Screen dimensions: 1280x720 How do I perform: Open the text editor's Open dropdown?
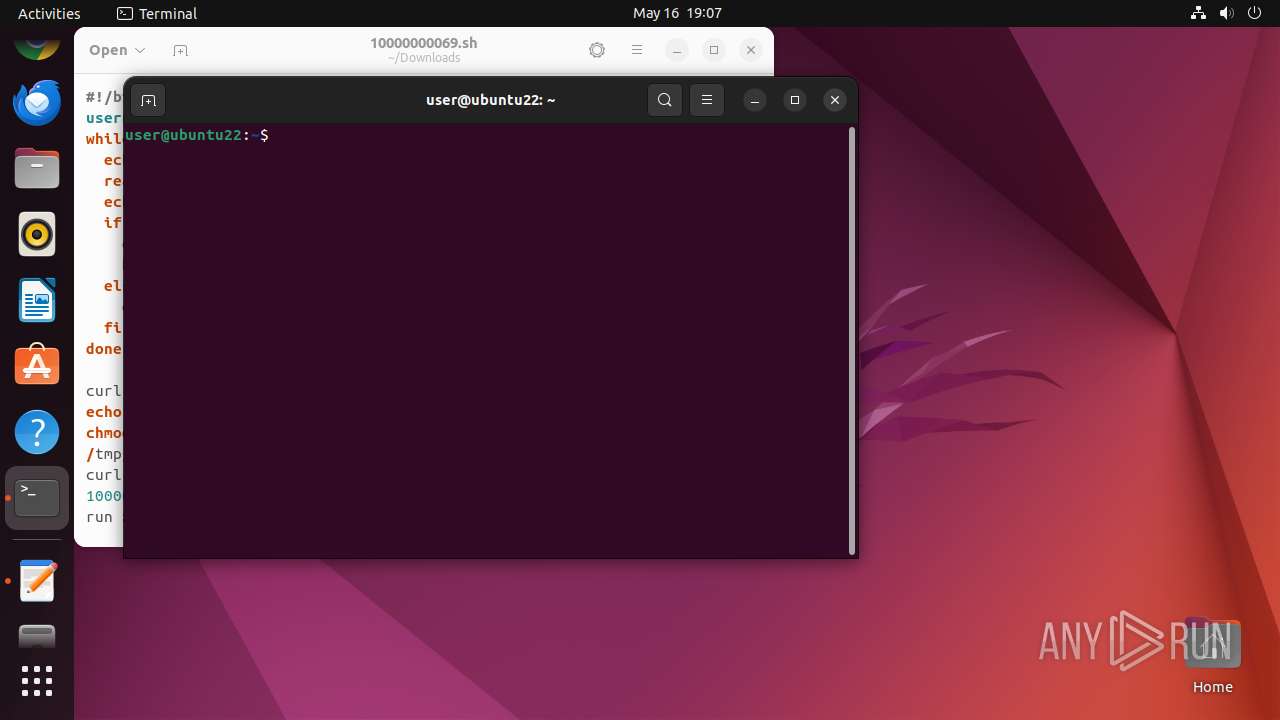click(117, 50)
